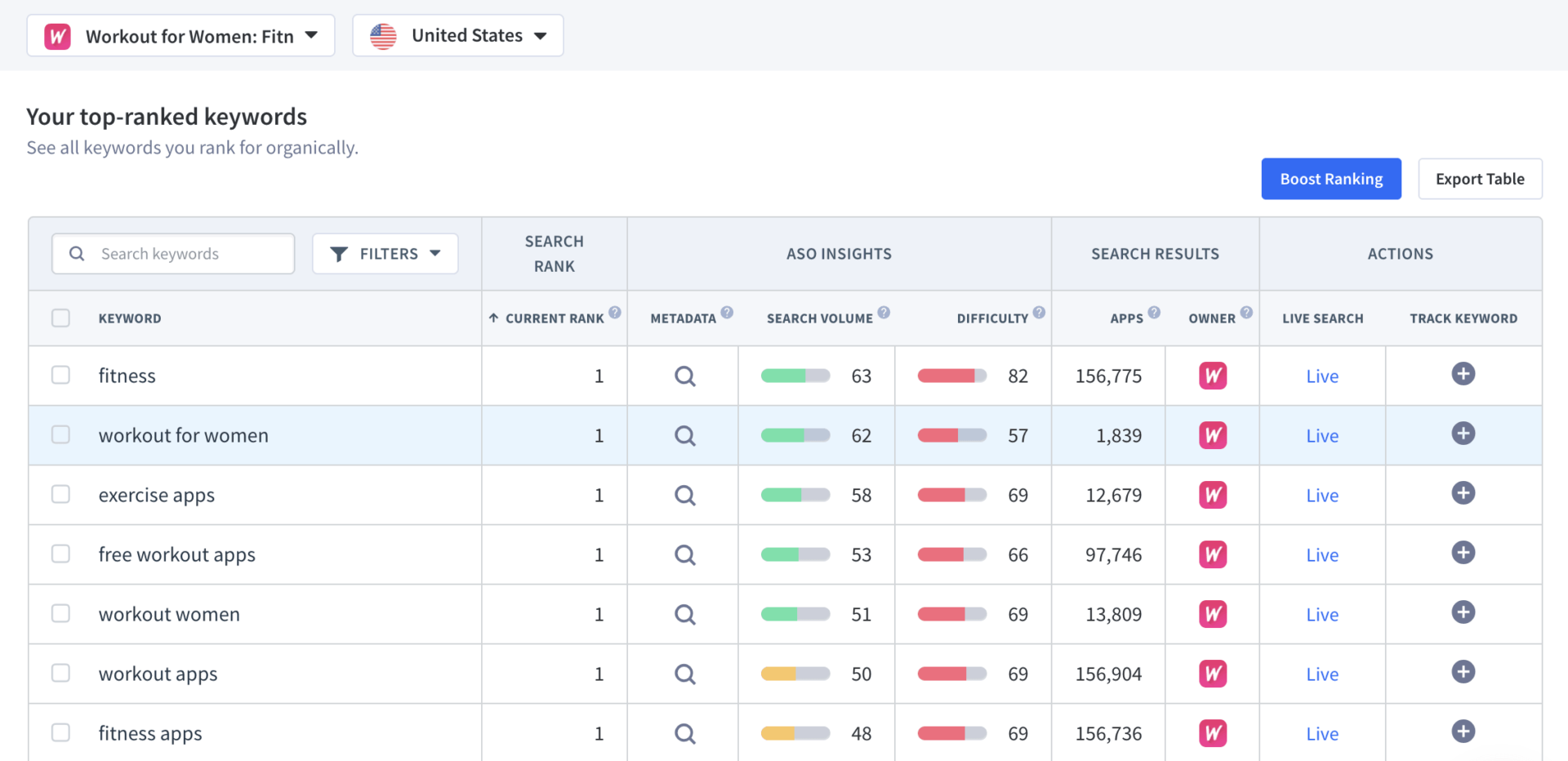This screenshot has width=1568, height=761.
Task: Click owner app icon in workout apps row
Action: (1213, 674)
